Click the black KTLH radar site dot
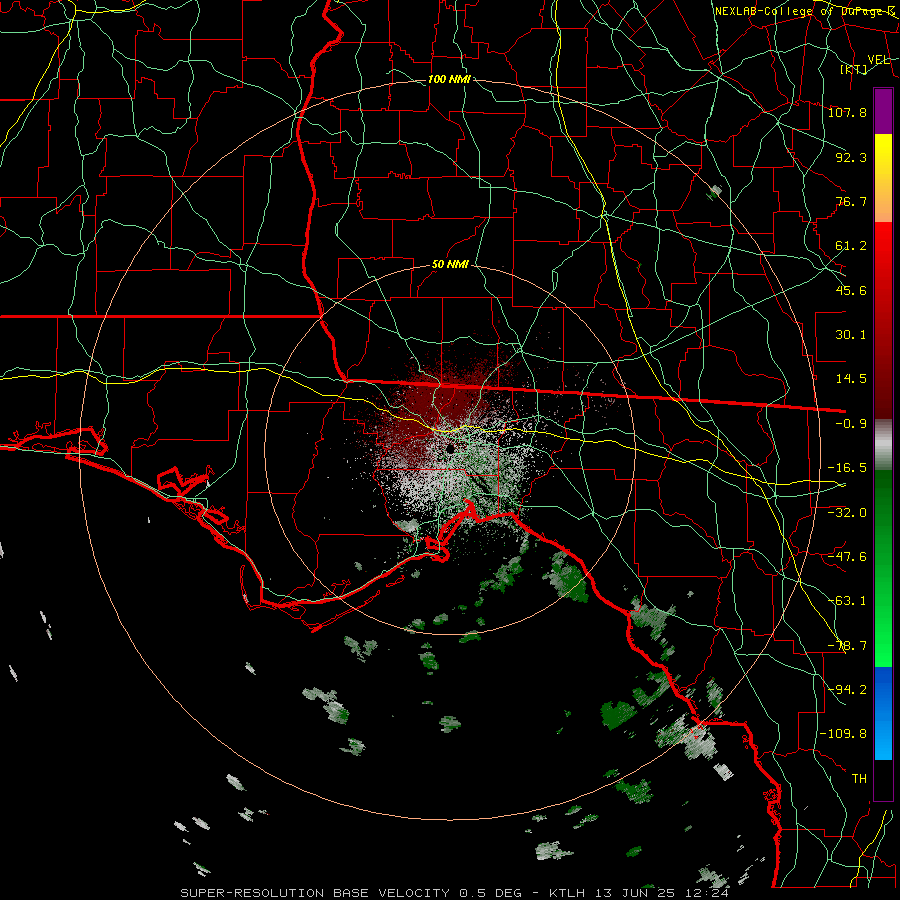The width and height of the screenshot is (900, 900). [451, 448]
